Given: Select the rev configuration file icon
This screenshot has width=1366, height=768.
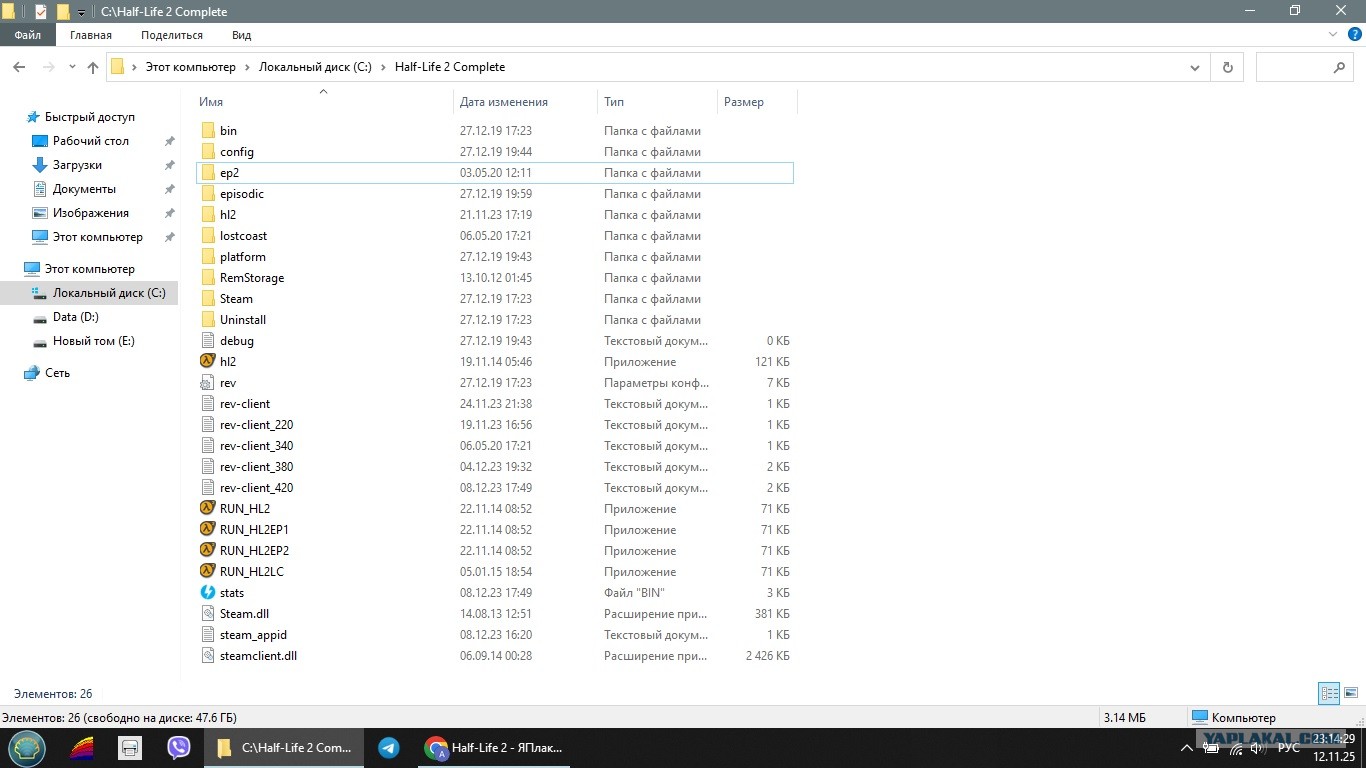Looking at the screenshot, I should [x=208, y=382].
